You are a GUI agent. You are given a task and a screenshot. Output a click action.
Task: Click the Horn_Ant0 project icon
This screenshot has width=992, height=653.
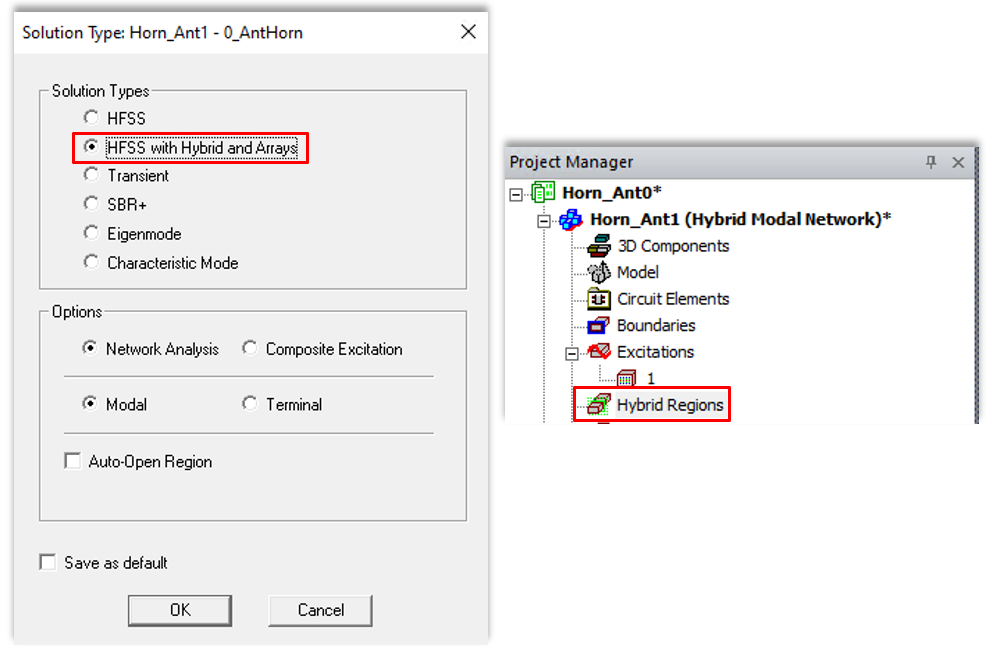(543, 192)
